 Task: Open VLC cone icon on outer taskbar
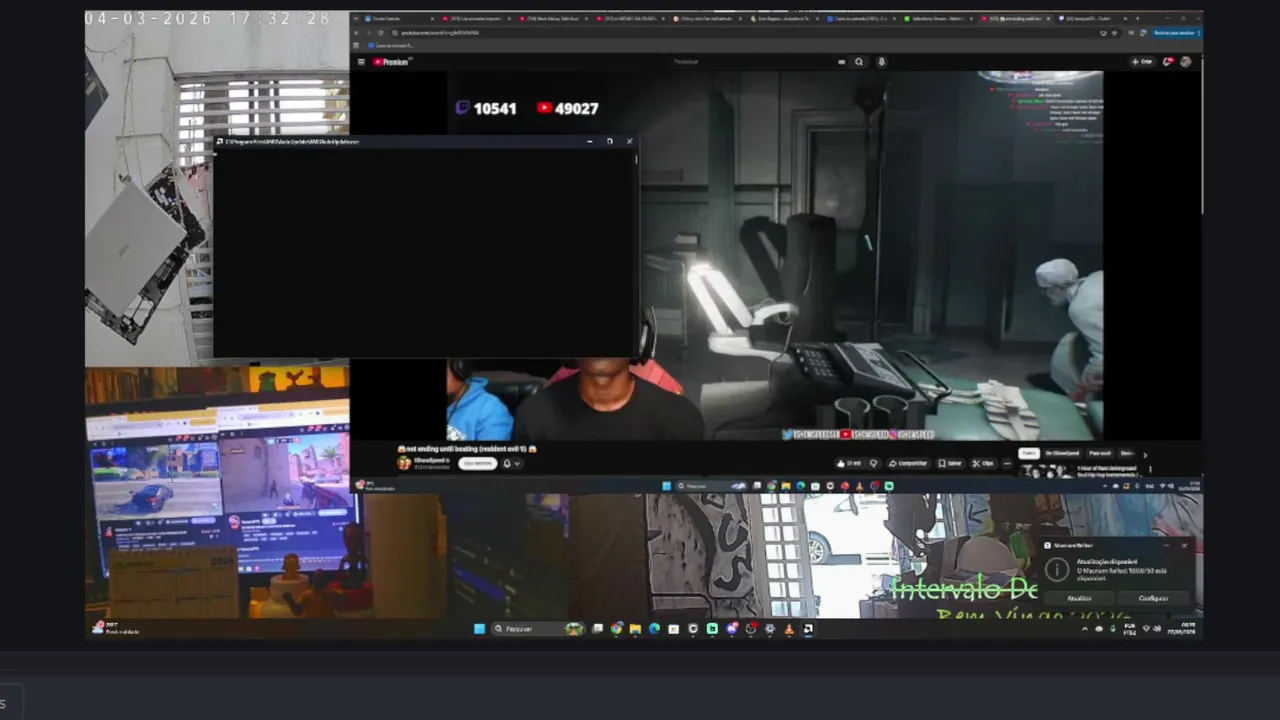(x=789, y=629)
